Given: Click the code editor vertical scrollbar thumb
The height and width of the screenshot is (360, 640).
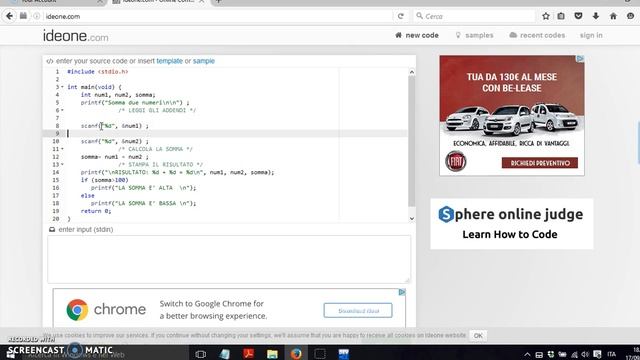Looking at the screenshot, I should pos(412,141).
